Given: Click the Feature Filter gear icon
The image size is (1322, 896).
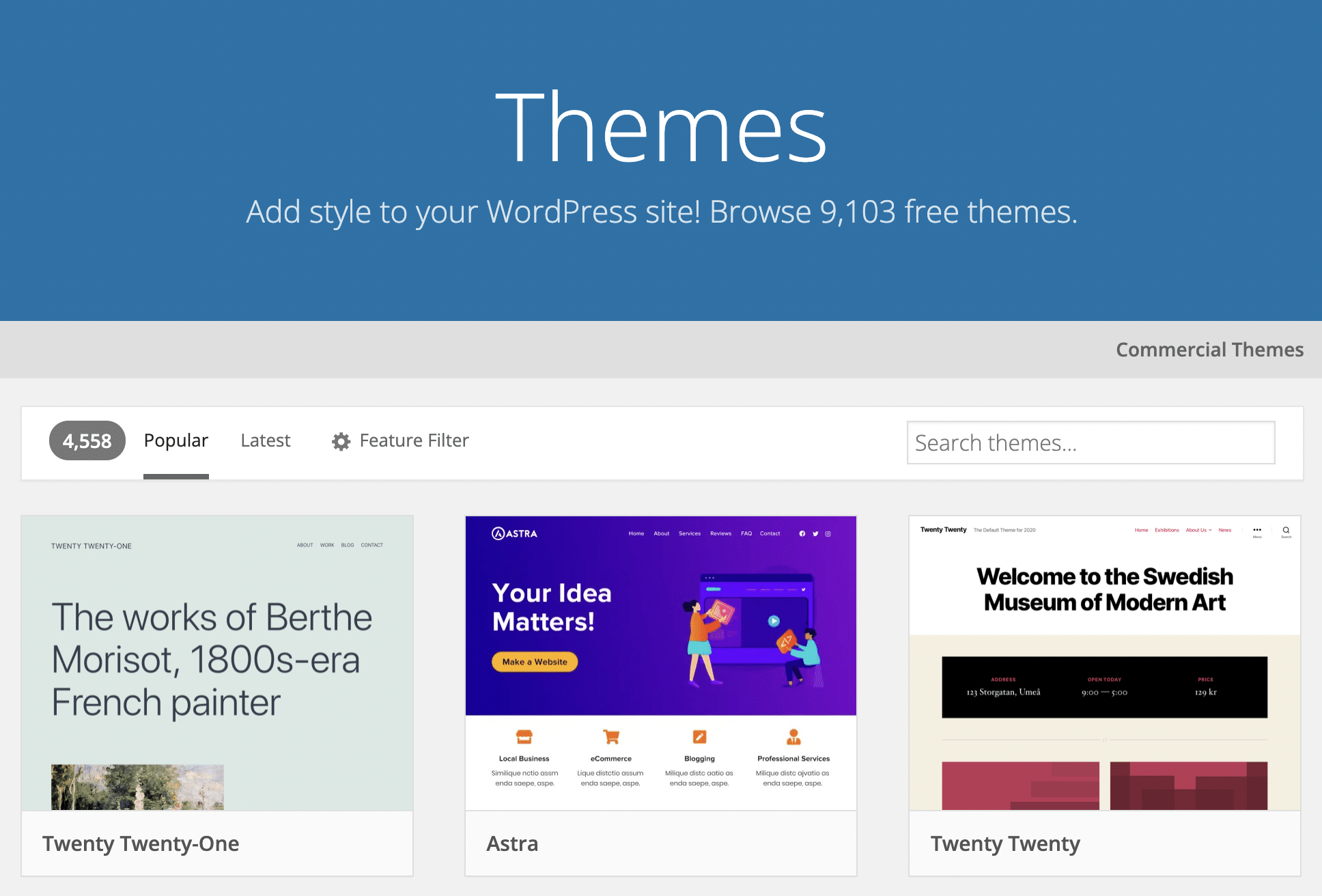Looking at the screenshot, I should [341, 441].
